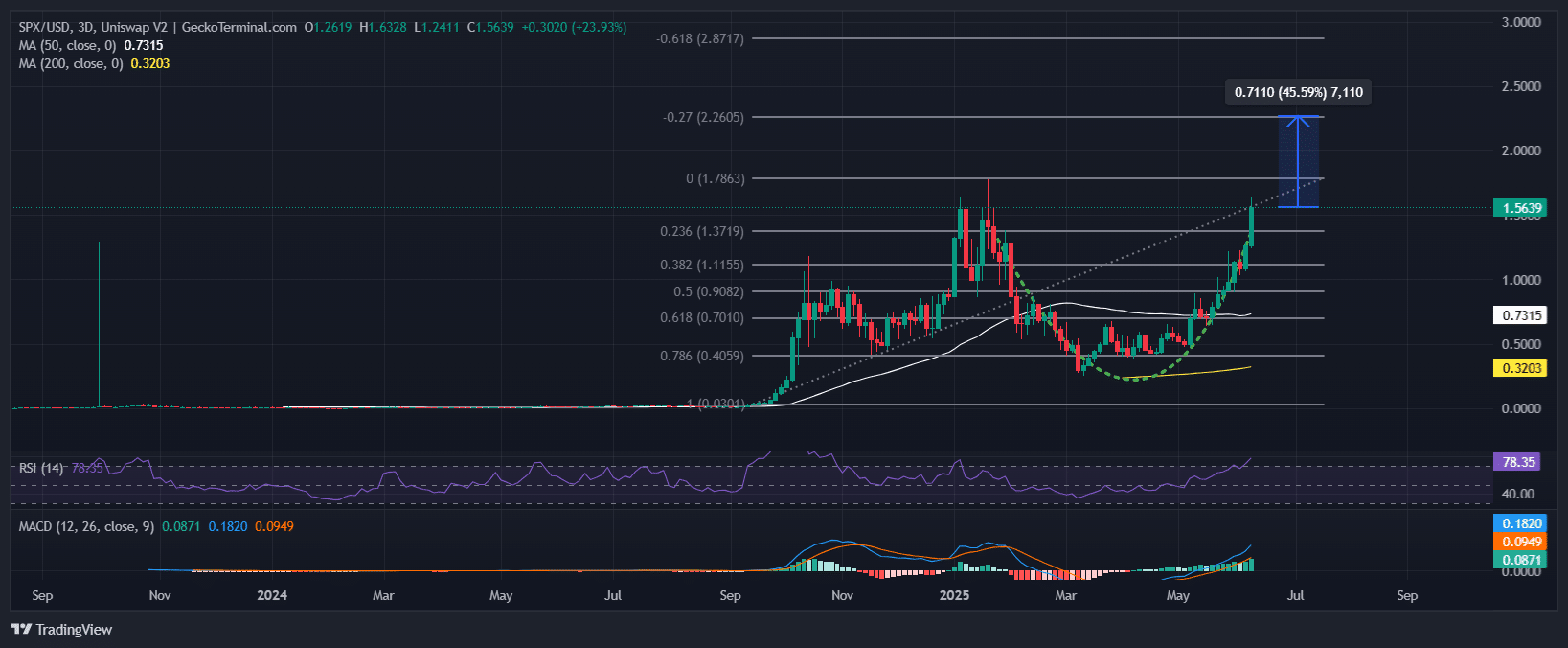Select the 0.382 (1.1155) Fibonacci label
This screenshot has height=648, width=1568.
pyautogui.click(x=701, y=265)
